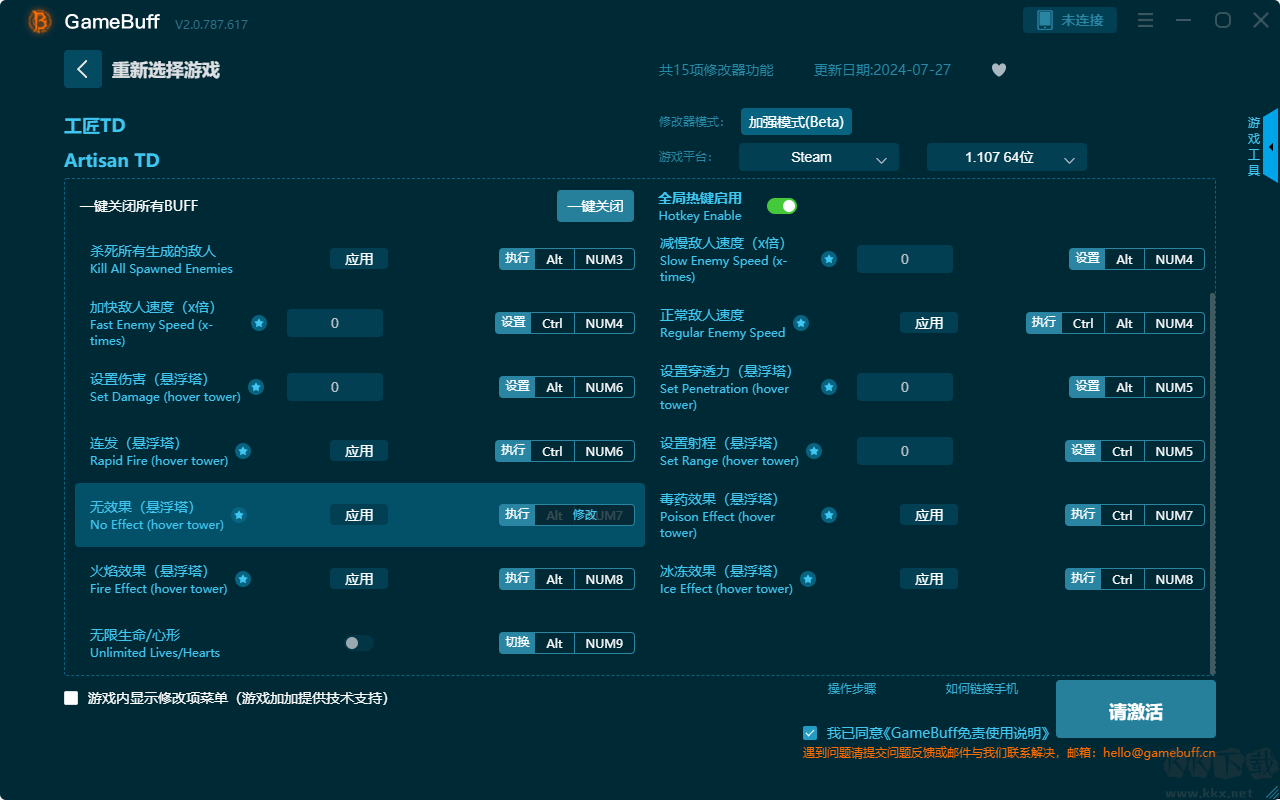The width and height of the screenshot is (1280, 800).
Task: Click the 一键关闭 button
Action: pyautogui.click(x=595, y=206)
